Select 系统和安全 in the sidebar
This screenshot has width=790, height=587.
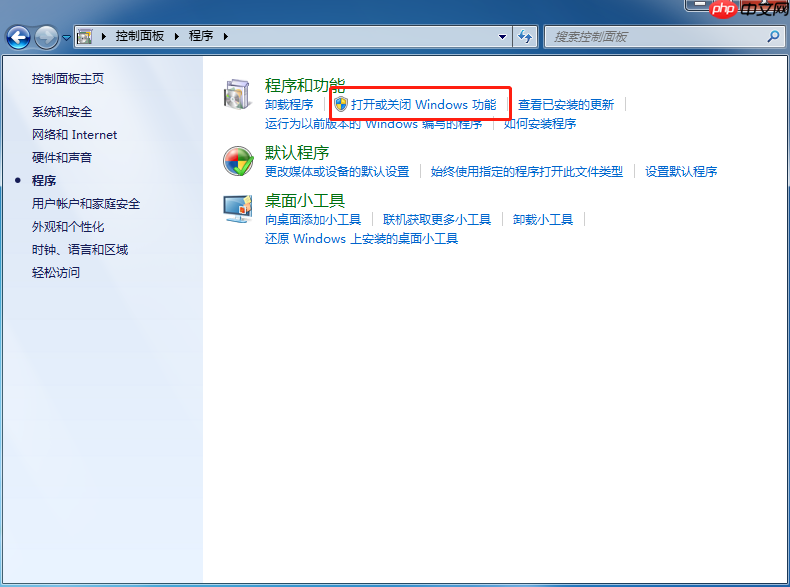(62, 112)
